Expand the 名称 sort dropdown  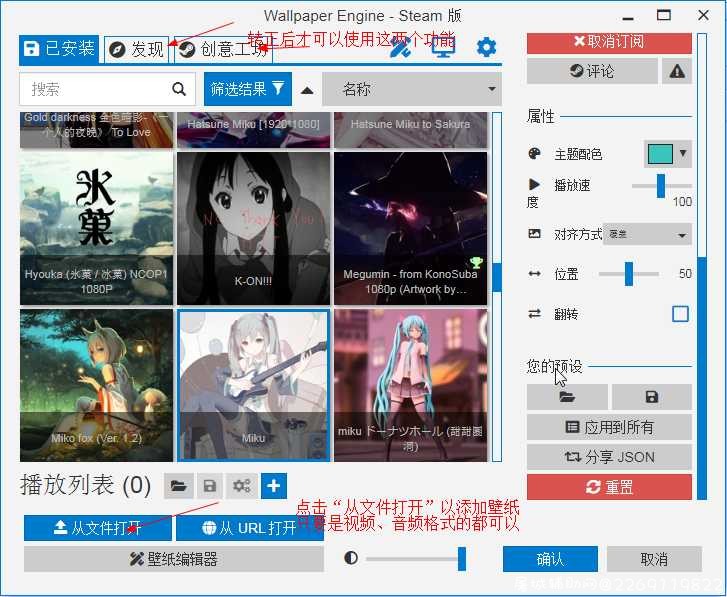[x=412, y=89]
